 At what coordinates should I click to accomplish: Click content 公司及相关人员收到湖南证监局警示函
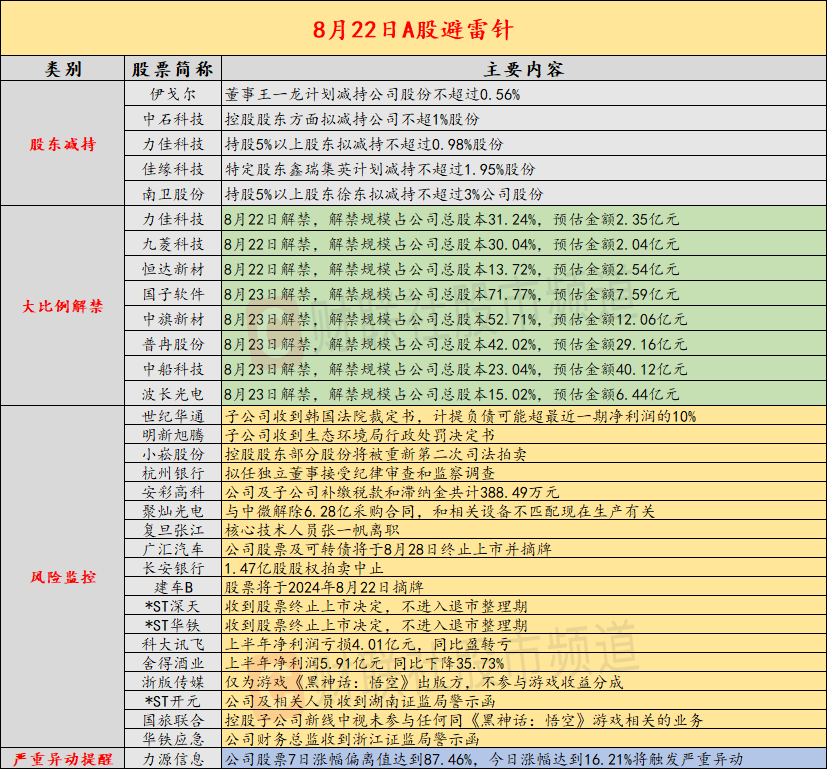(360, 701)
